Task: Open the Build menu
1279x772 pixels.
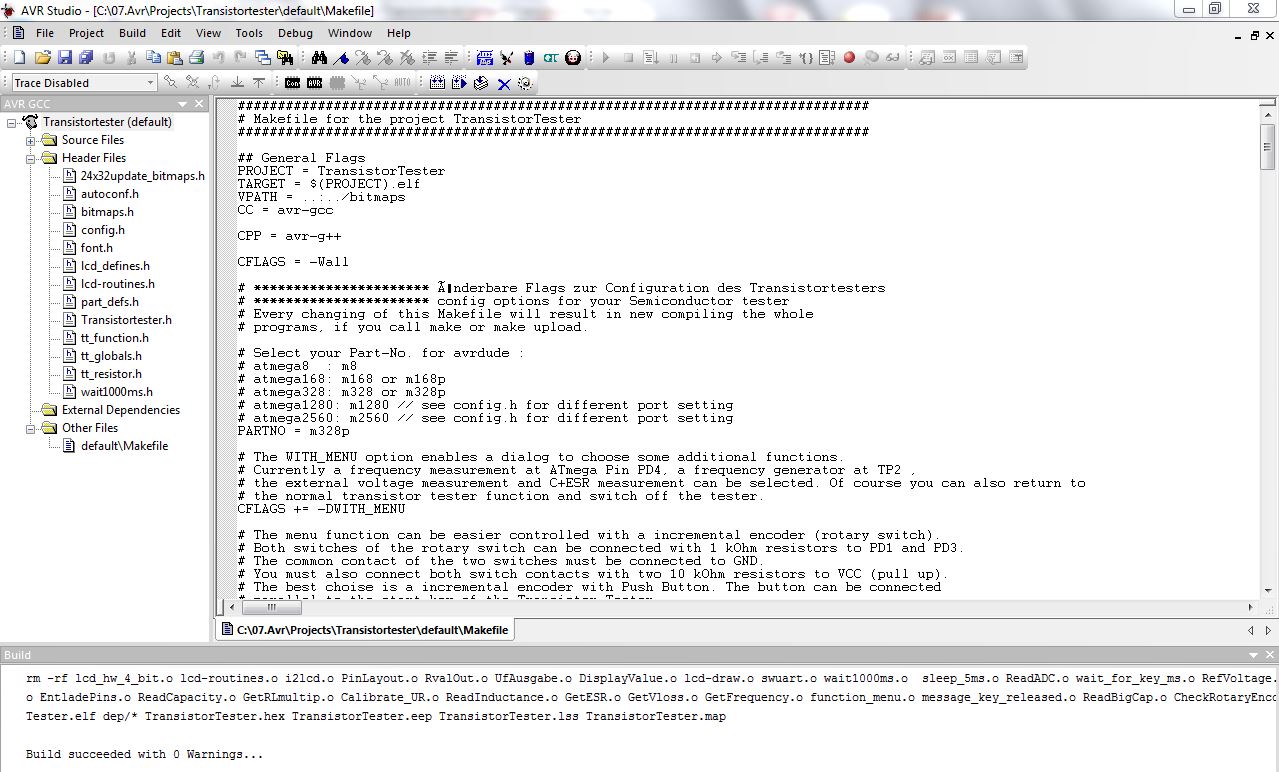Action: pos(132,33)
